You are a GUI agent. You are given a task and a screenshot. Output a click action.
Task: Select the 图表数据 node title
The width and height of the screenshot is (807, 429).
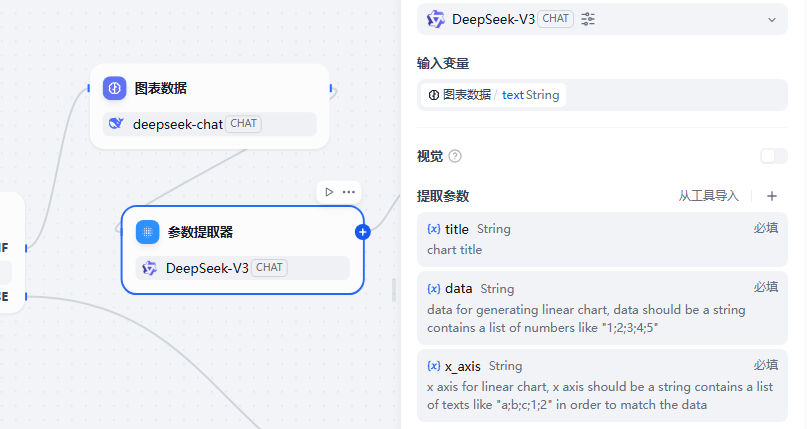161,88
